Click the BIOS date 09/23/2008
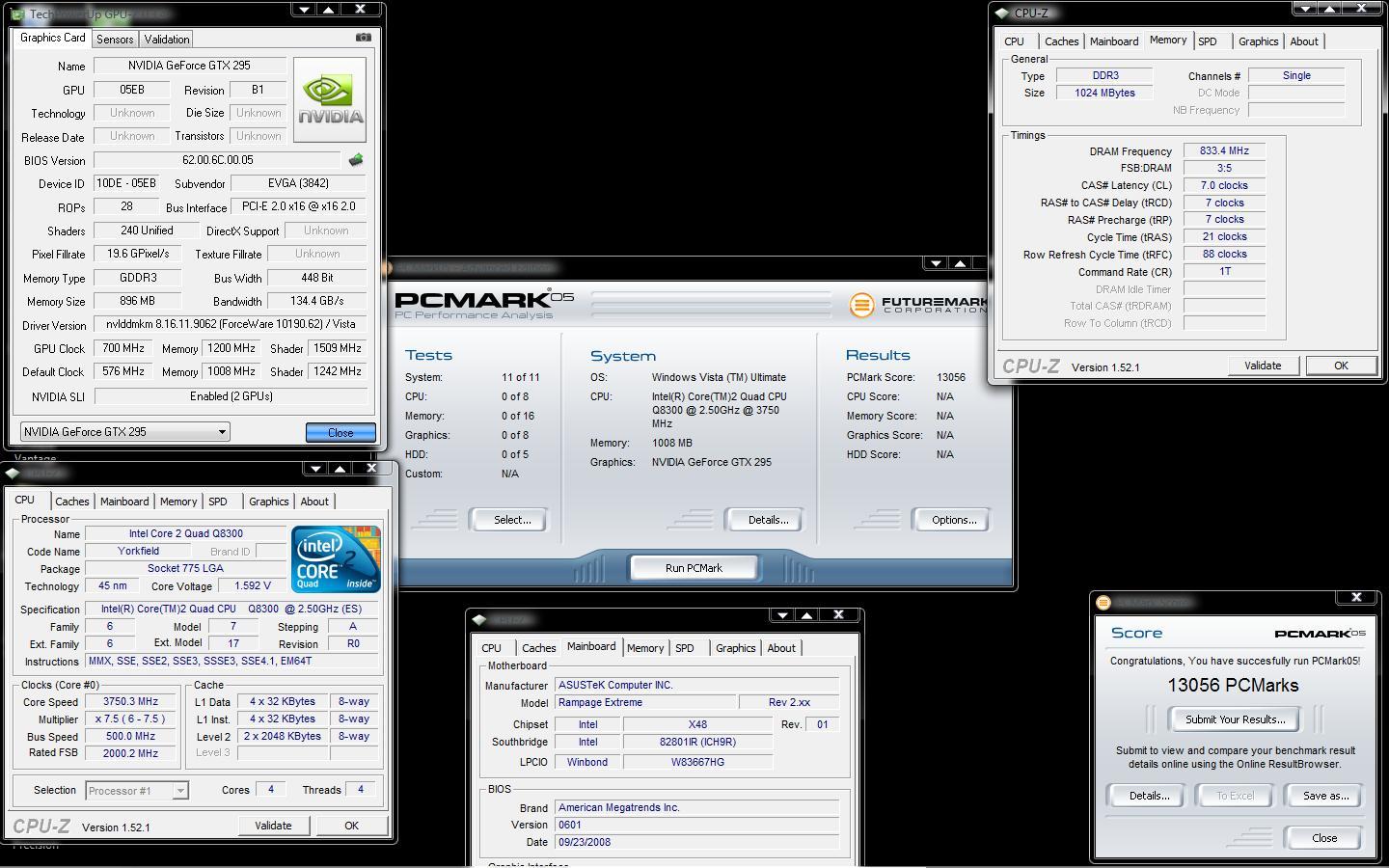Image resolution: width=1389 pixels, height=868 pixels. [696, 843]
